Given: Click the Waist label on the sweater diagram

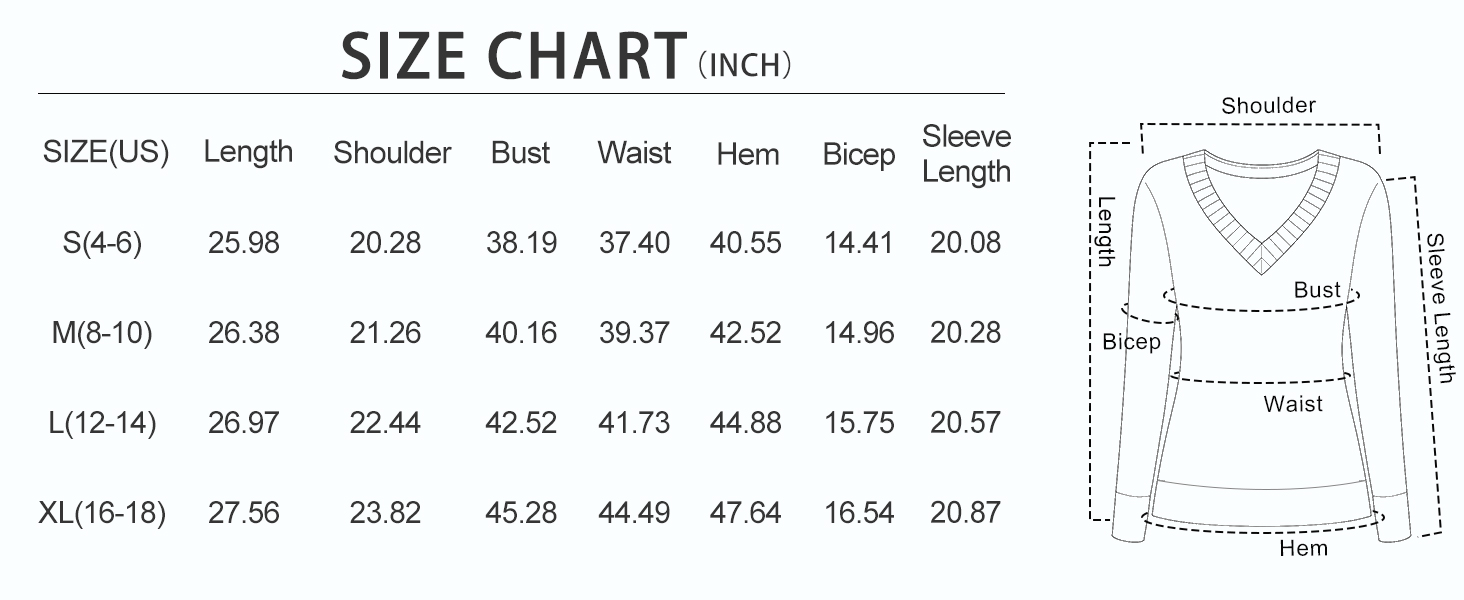Looking at the screenshot, I should click(x=1293, y=404).
